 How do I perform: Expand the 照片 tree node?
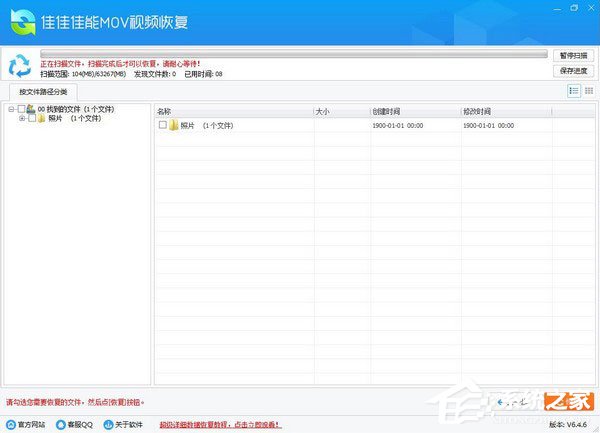(21, 118)
